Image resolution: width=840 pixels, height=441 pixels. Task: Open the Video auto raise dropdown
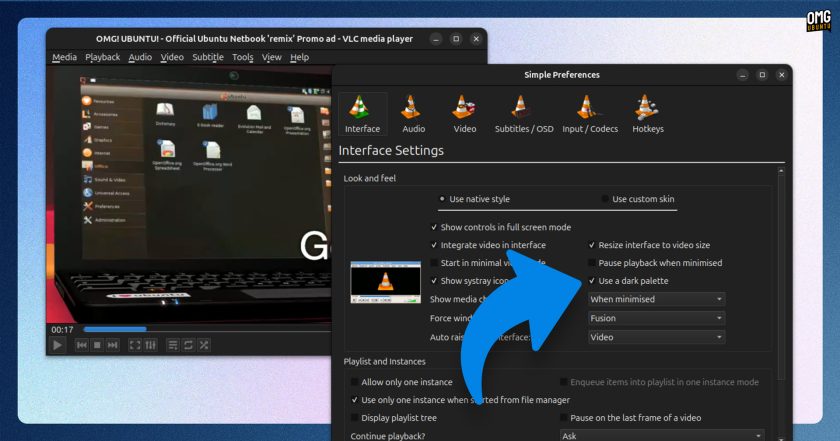coord(656,337)
